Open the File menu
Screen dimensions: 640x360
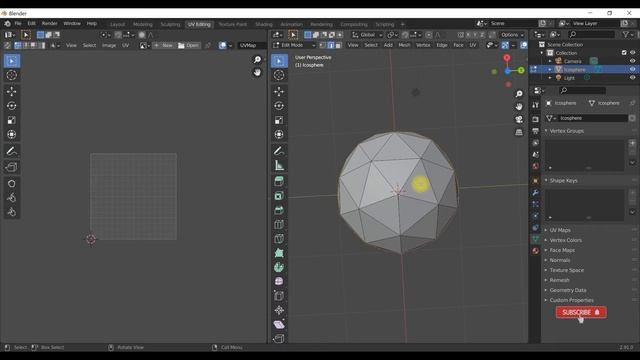18,24
